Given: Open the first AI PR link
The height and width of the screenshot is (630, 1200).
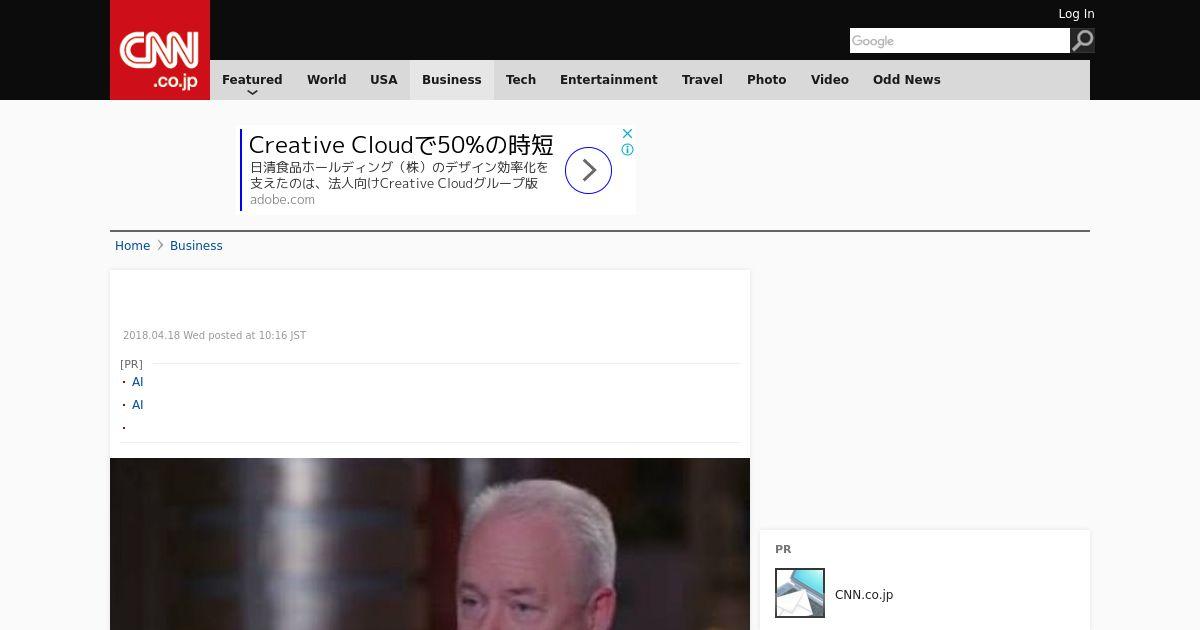Looking at the screenshot, I should [138, 382].
